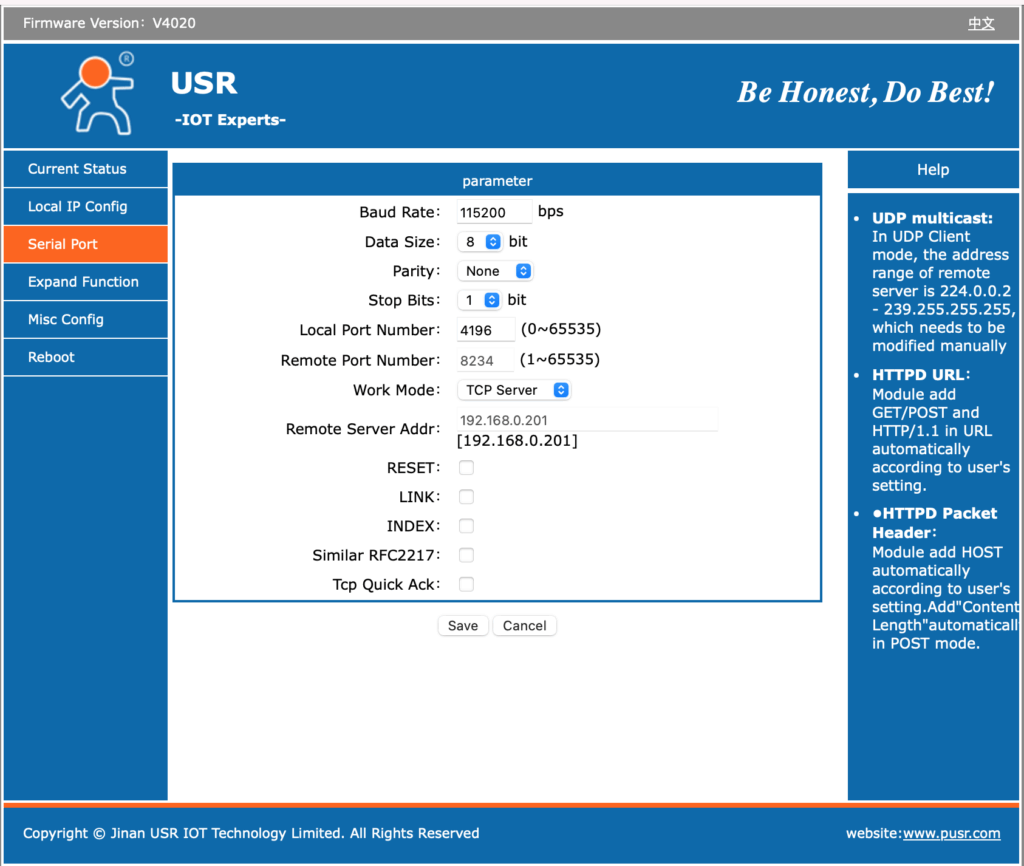Open the Data Size dropdown
This screenshot has height=866, width=1024.
click(x=480, y=242)
